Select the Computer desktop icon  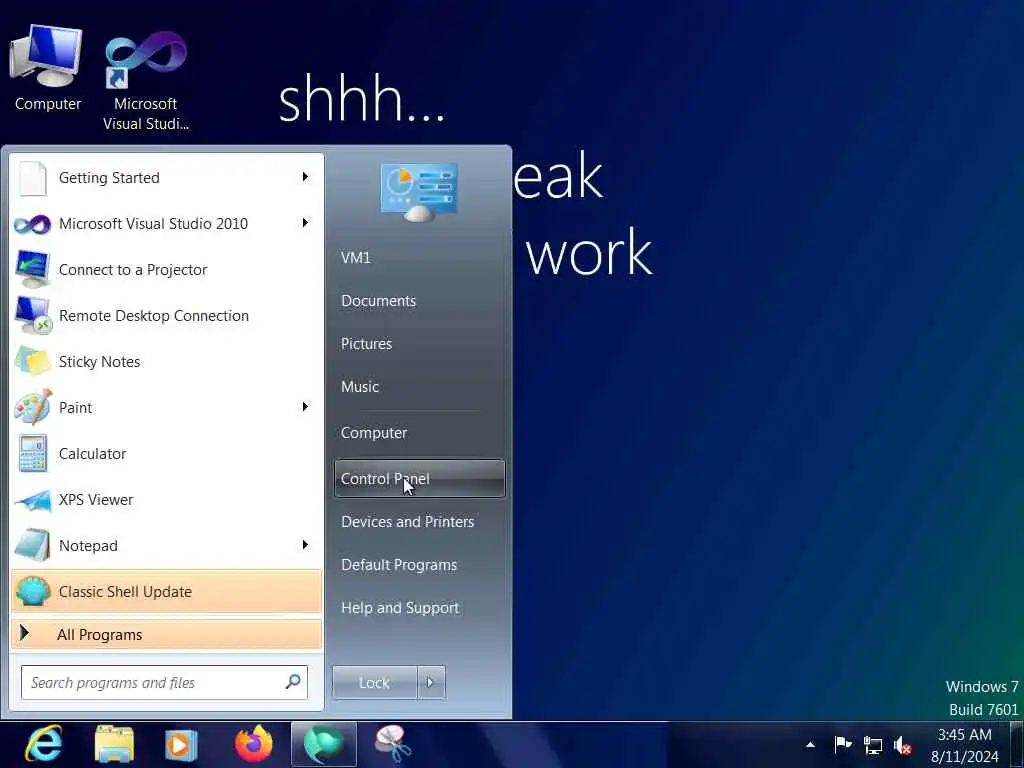click(47, 68)
